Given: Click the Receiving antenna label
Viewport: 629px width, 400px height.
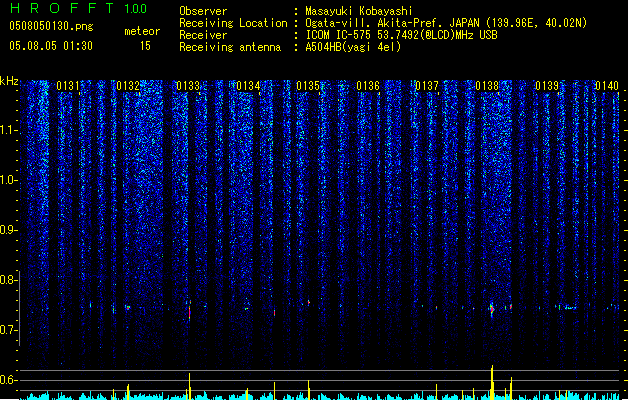Looking at the screenshot, I should (230, 47).
